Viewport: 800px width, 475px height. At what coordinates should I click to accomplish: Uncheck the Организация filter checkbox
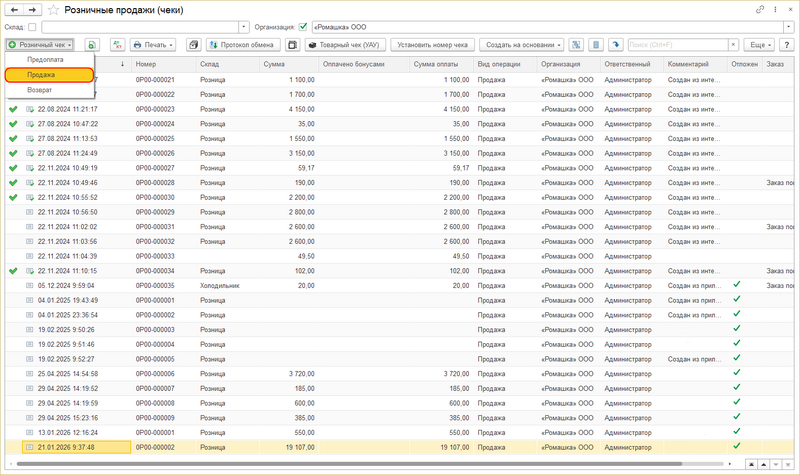click(303, 27)
